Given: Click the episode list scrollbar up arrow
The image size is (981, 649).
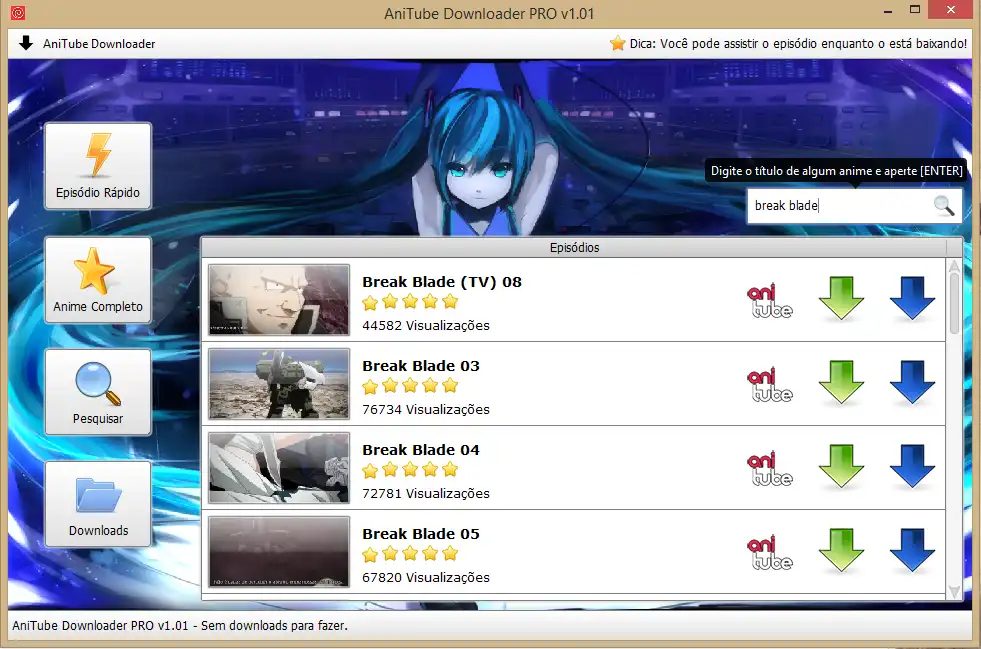Looking at the screenshot, I should (954, 265).
